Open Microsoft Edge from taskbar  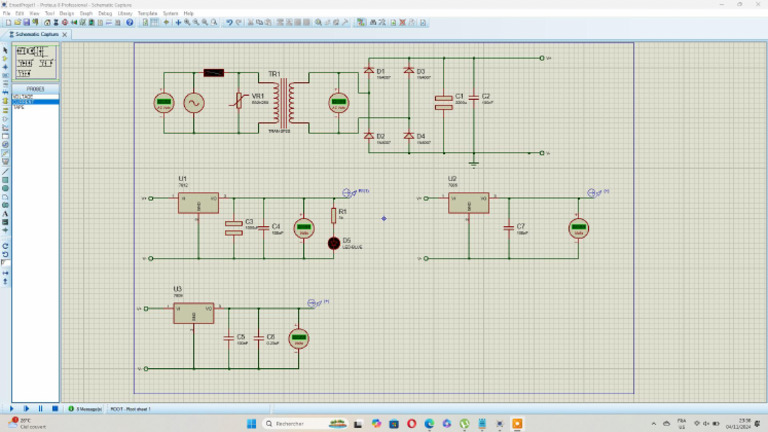click(x=429, y=424)
